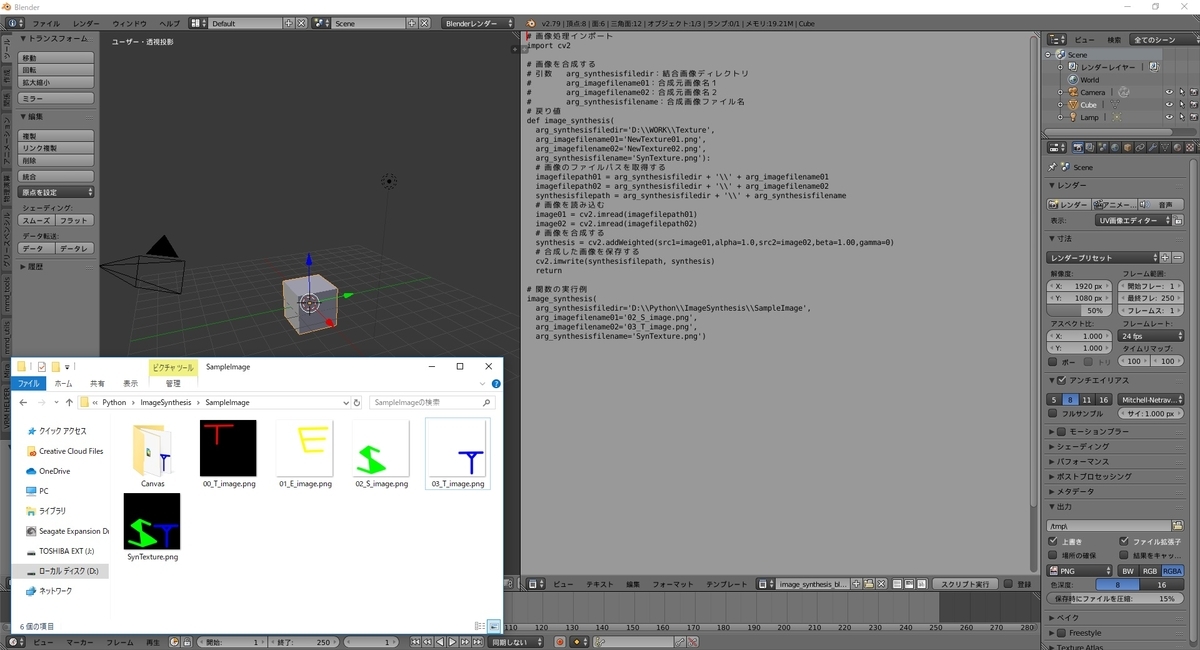Viewport: 1200px width, 650px height.
Task: Select 02_S_image.png thumbnail
Action: pos(381,448)
